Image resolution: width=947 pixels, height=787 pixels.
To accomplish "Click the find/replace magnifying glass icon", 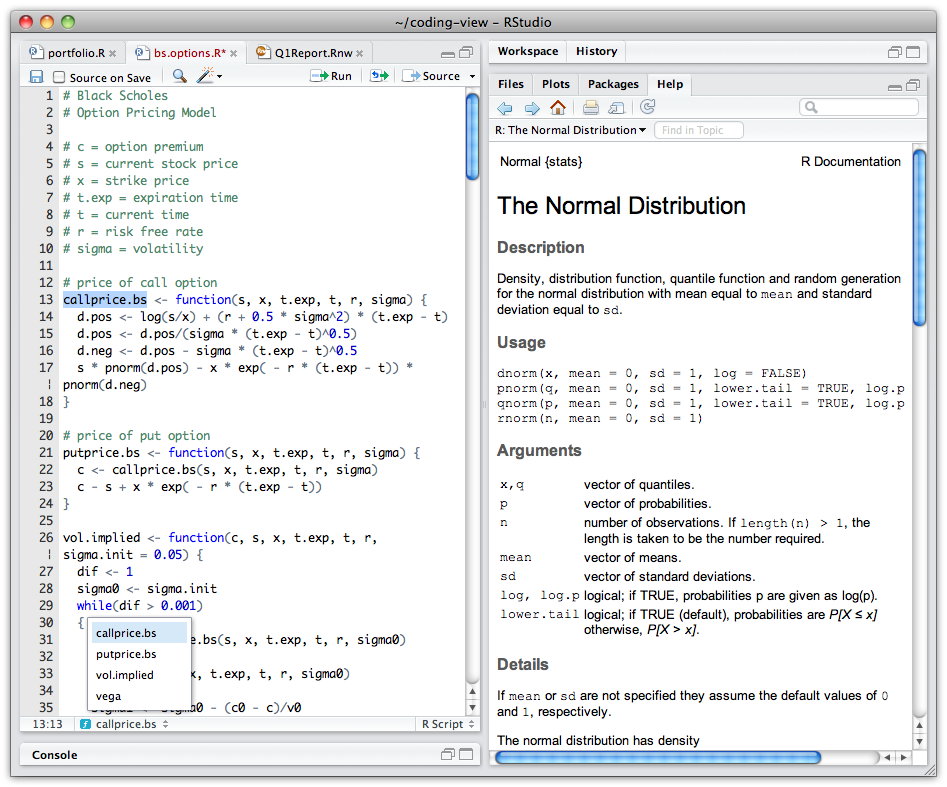I will point(179,76).
